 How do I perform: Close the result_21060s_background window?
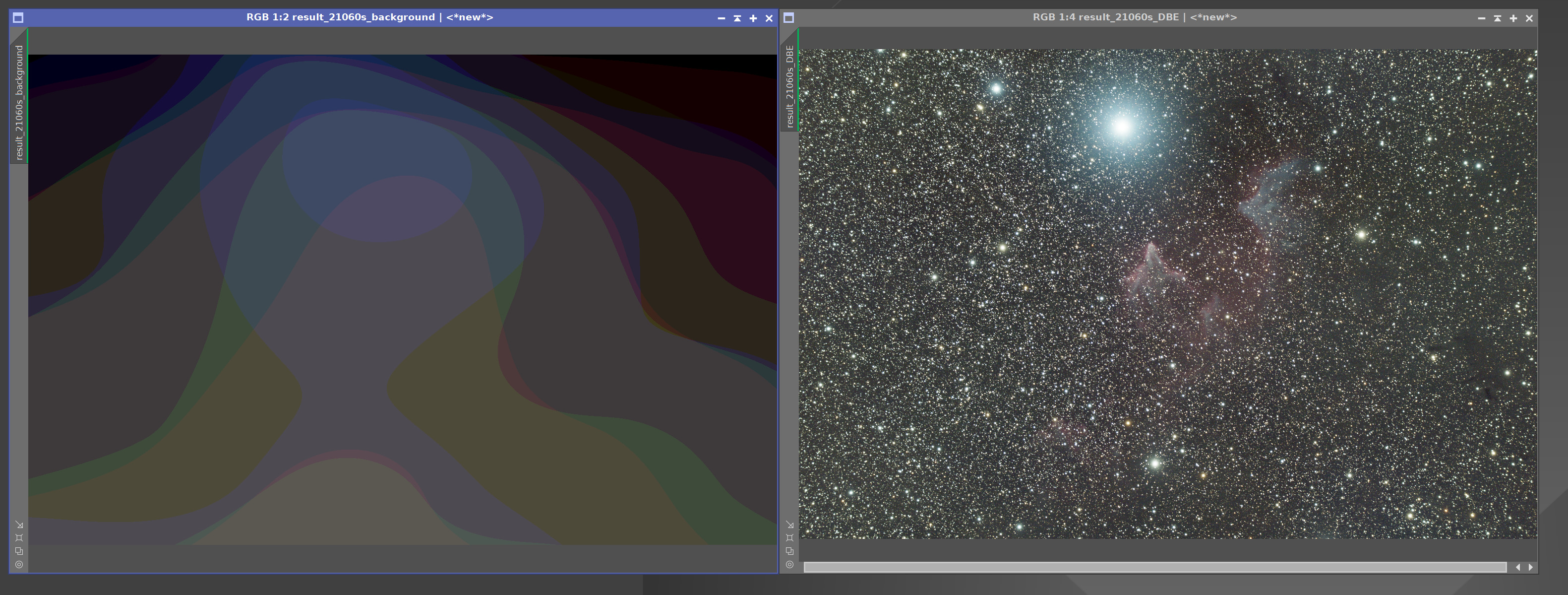click(x=769, y=18)
